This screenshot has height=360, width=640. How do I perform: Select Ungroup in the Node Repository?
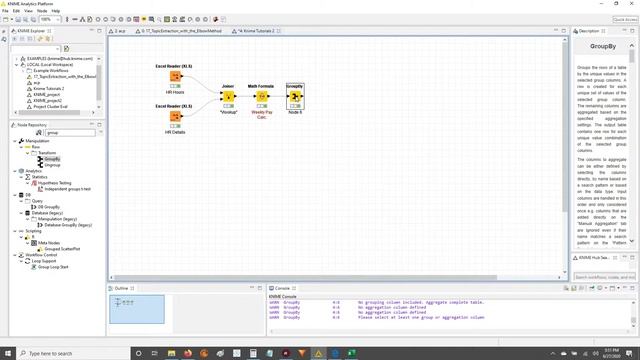click(x=52, y=165)
